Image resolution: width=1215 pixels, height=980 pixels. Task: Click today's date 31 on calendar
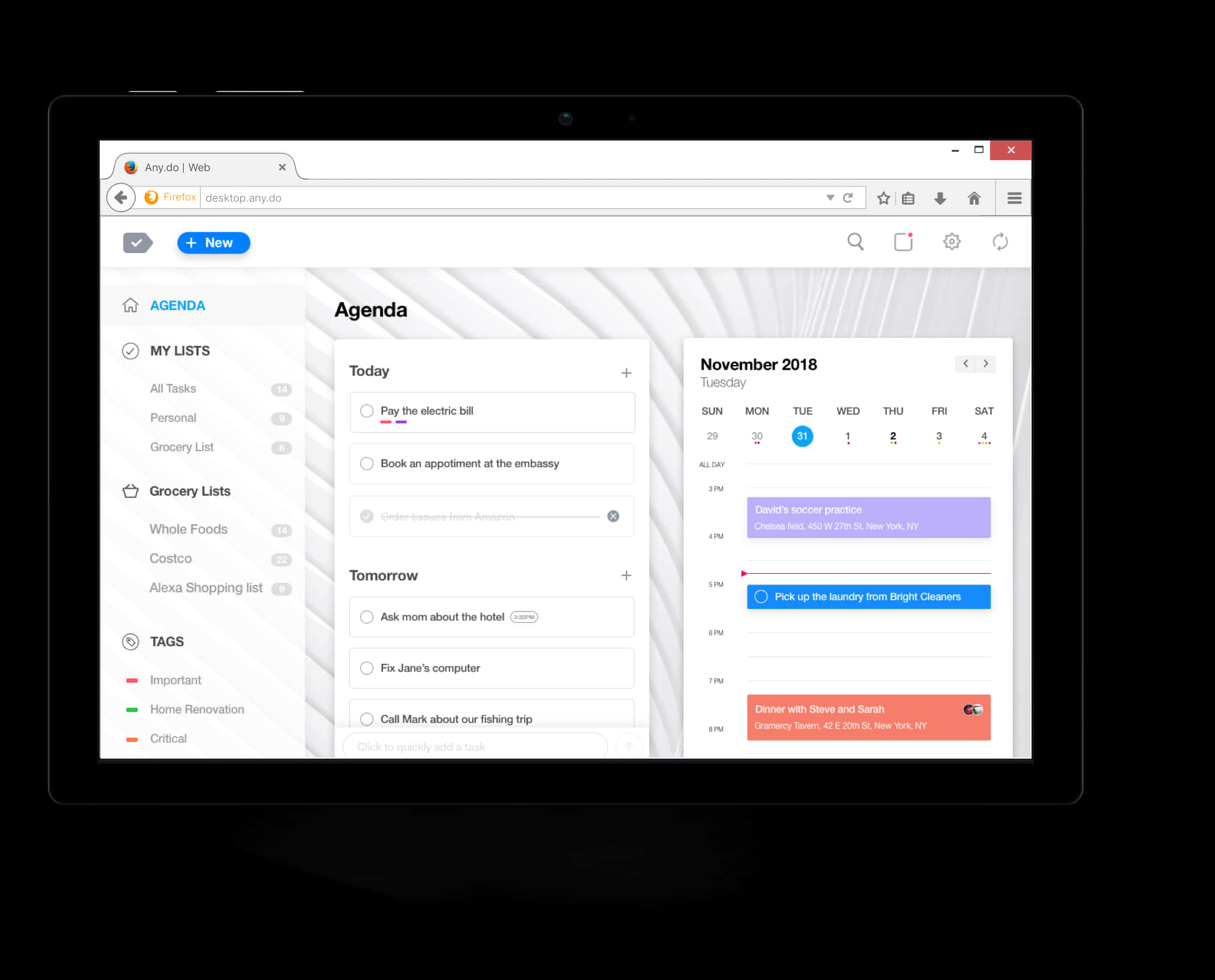point(802,435)
